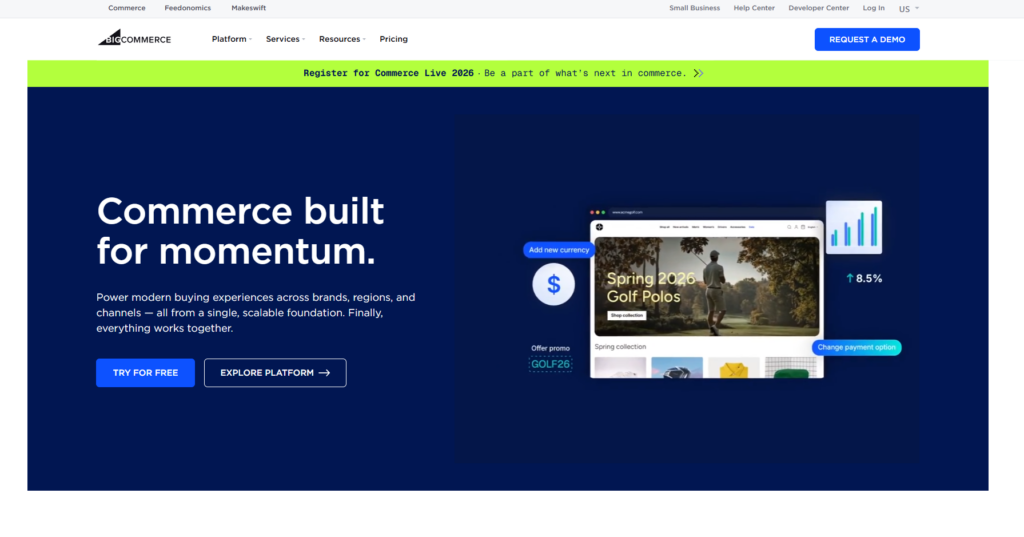Click the arrow in Explore Platform button
This screenshot has height=537, width=1024.
tap(325, 373)
